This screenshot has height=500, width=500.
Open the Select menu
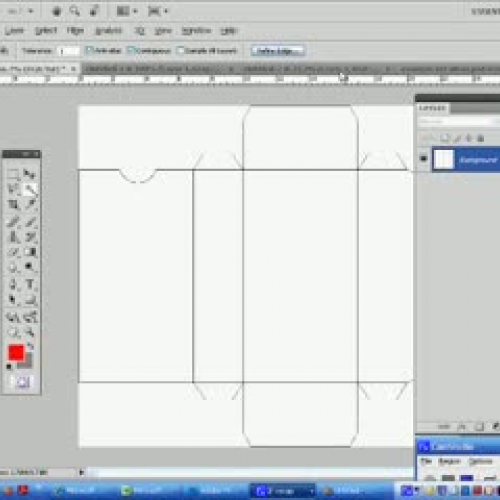tap(46, 31)
